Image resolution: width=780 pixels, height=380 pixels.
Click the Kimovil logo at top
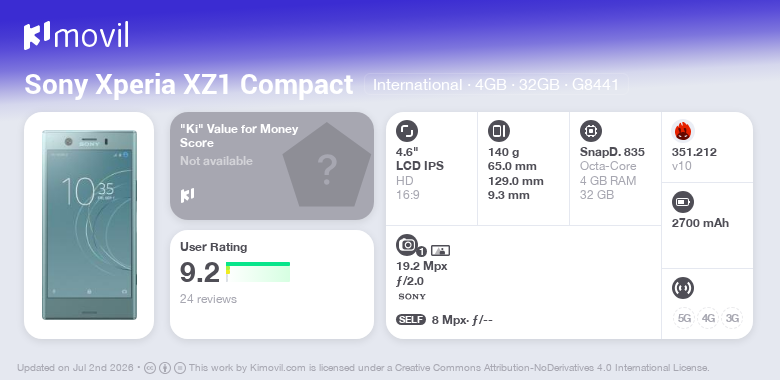coord(76,36)
